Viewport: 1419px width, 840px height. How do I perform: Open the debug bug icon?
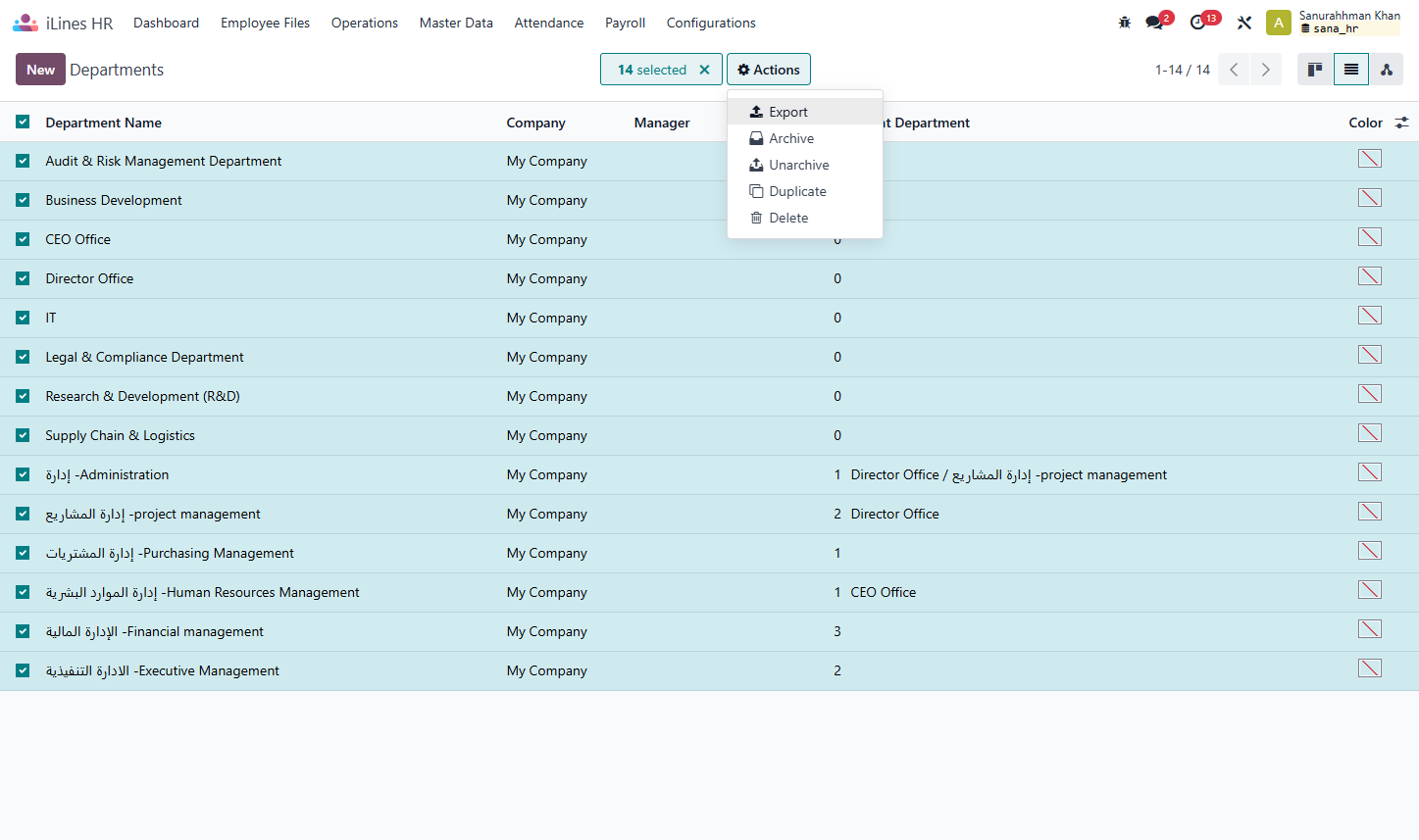coord(1125,23)
